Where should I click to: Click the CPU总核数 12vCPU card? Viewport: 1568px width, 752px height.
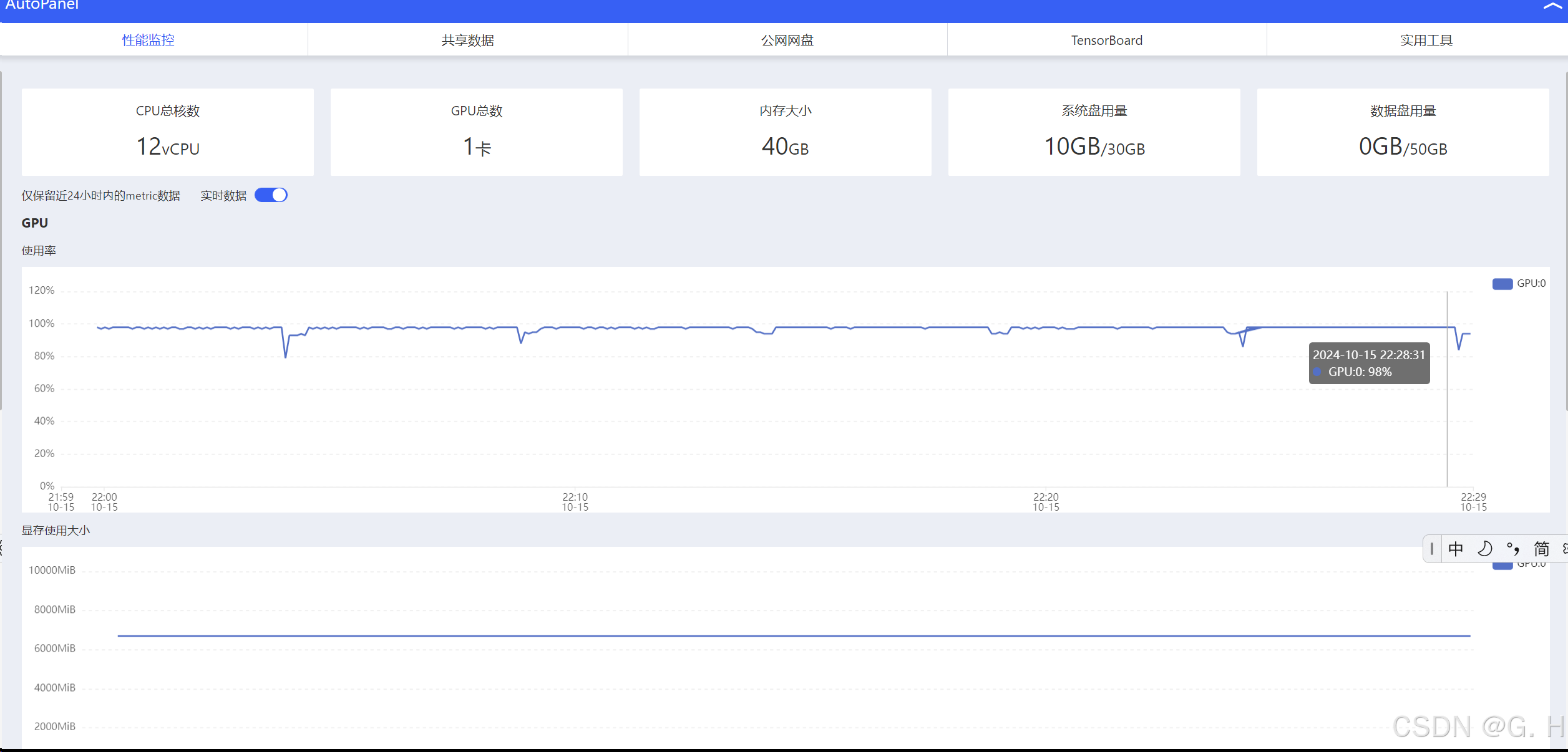tap(168, 132)
